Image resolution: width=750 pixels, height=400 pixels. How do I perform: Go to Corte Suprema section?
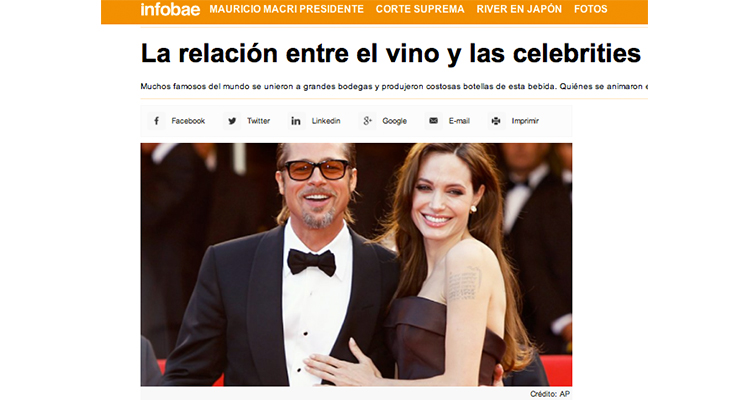point(420,9)
